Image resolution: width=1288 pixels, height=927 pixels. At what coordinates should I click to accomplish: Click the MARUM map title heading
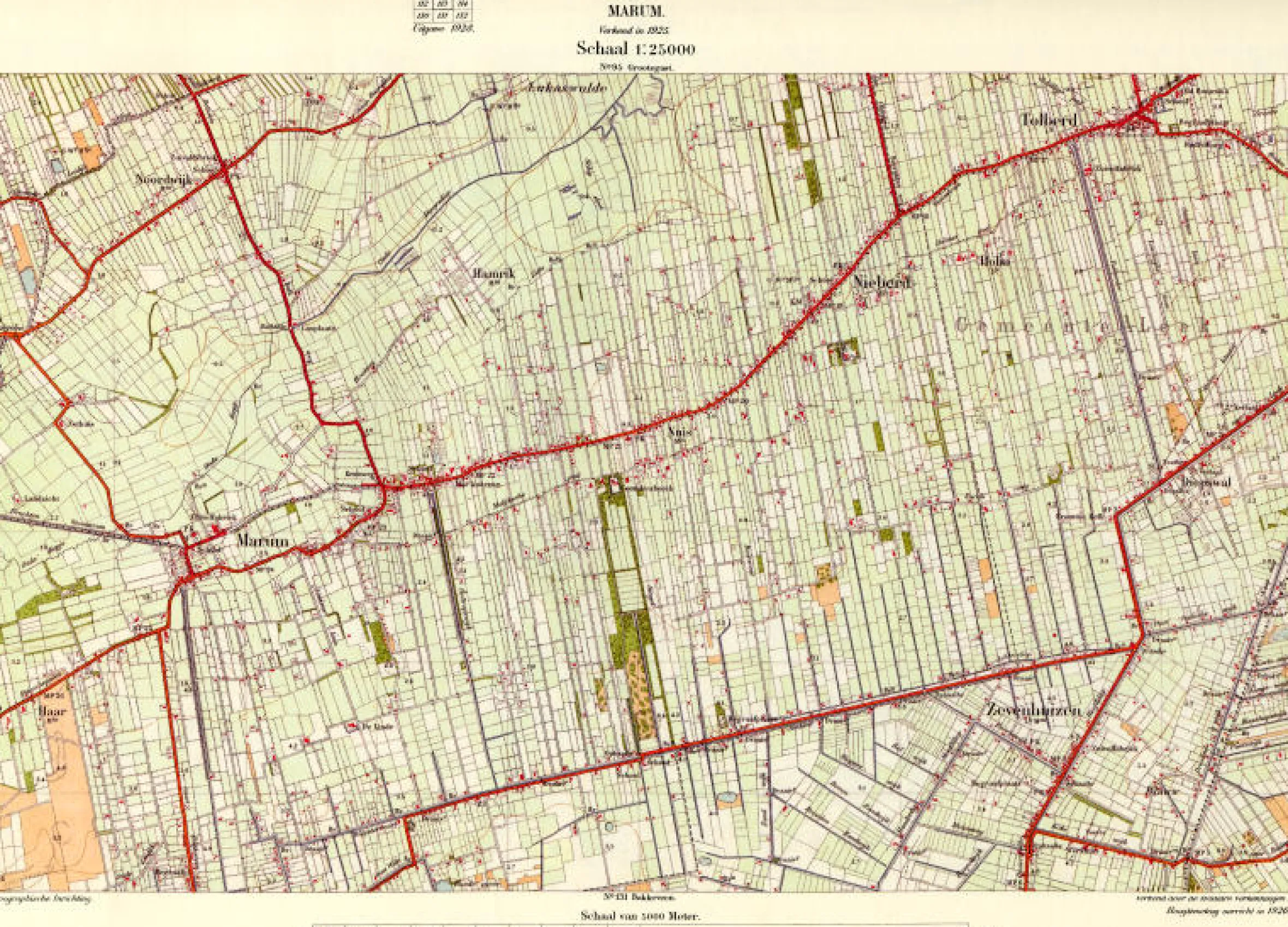click(635, 10)
